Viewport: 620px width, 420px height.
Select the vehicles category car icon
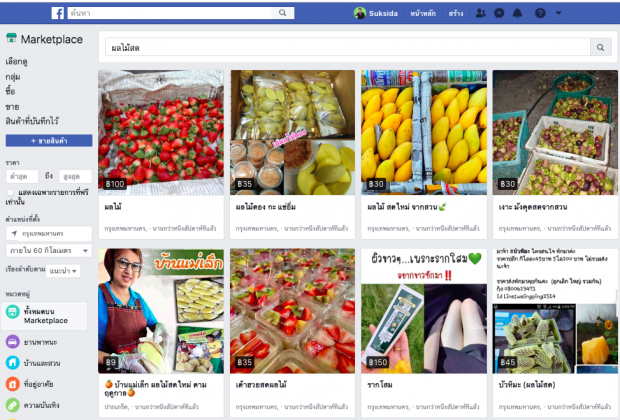[x=13, y=342]
